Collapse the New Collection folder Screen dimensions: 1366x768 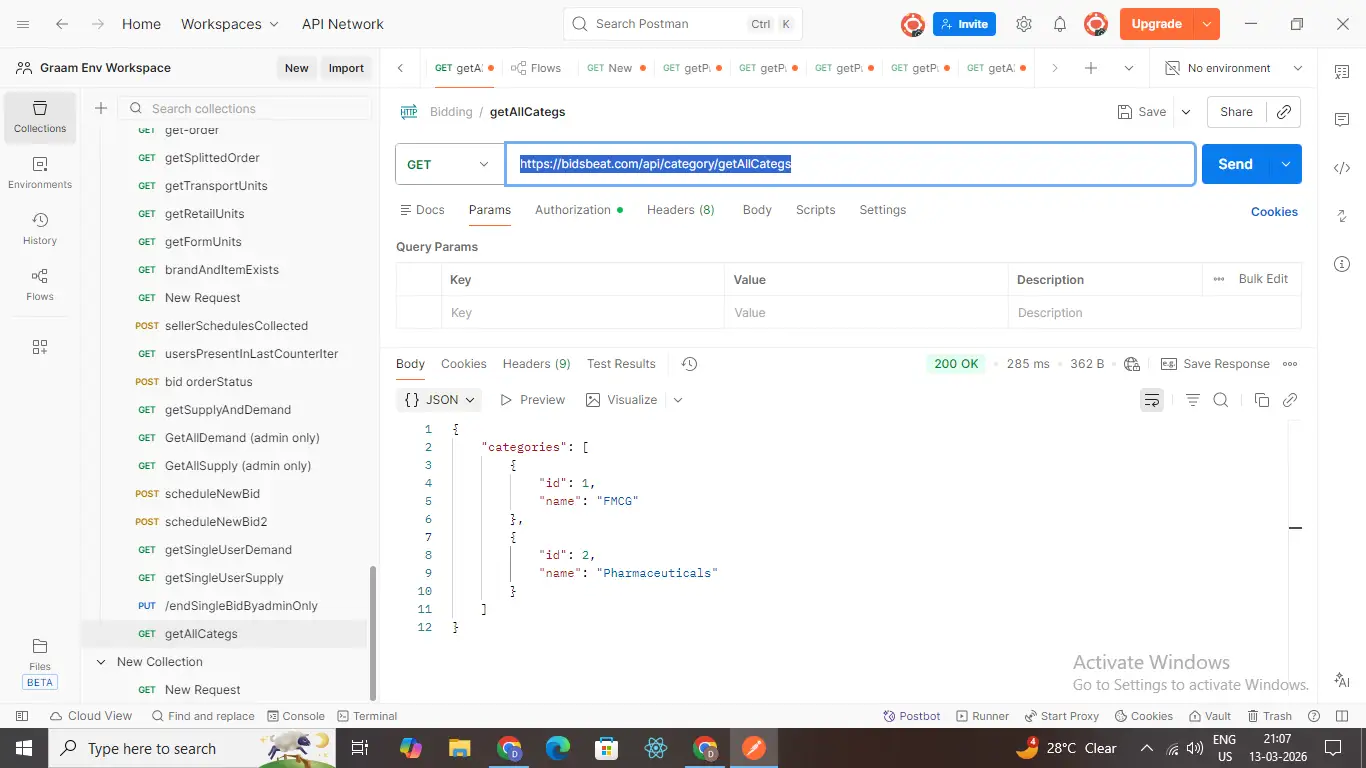(100, 662)
